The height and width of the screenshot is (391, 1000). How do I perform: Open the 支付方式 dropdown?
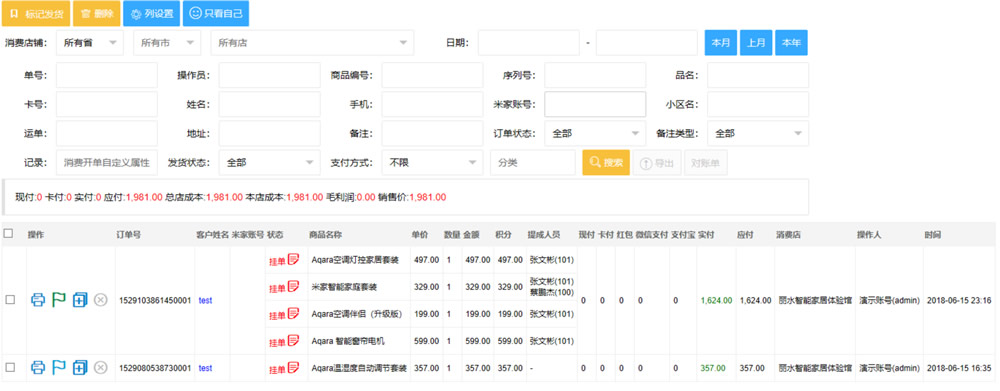(432, 163)
